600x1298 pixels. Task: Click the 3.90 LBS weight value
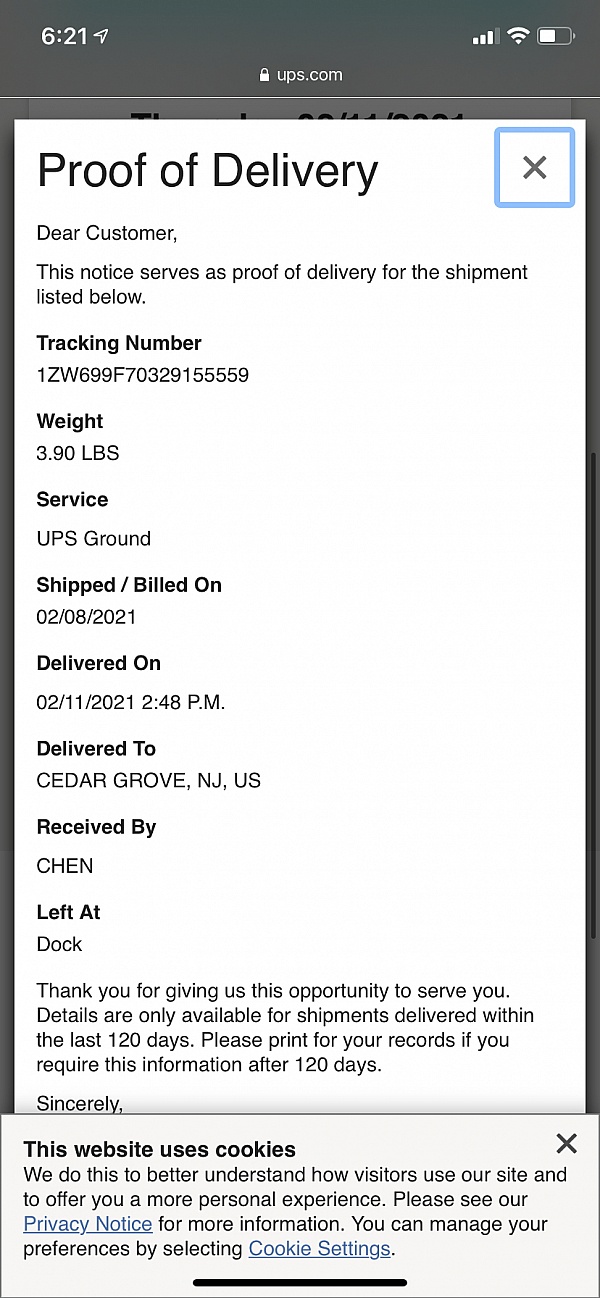(78, 453)
